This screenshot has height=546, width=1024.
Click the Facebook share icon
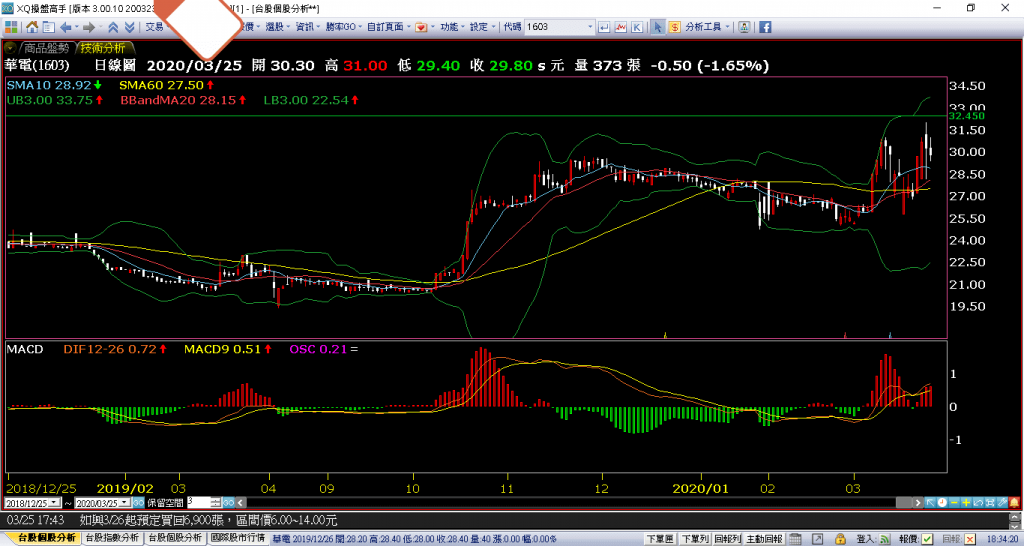(765, 27)
